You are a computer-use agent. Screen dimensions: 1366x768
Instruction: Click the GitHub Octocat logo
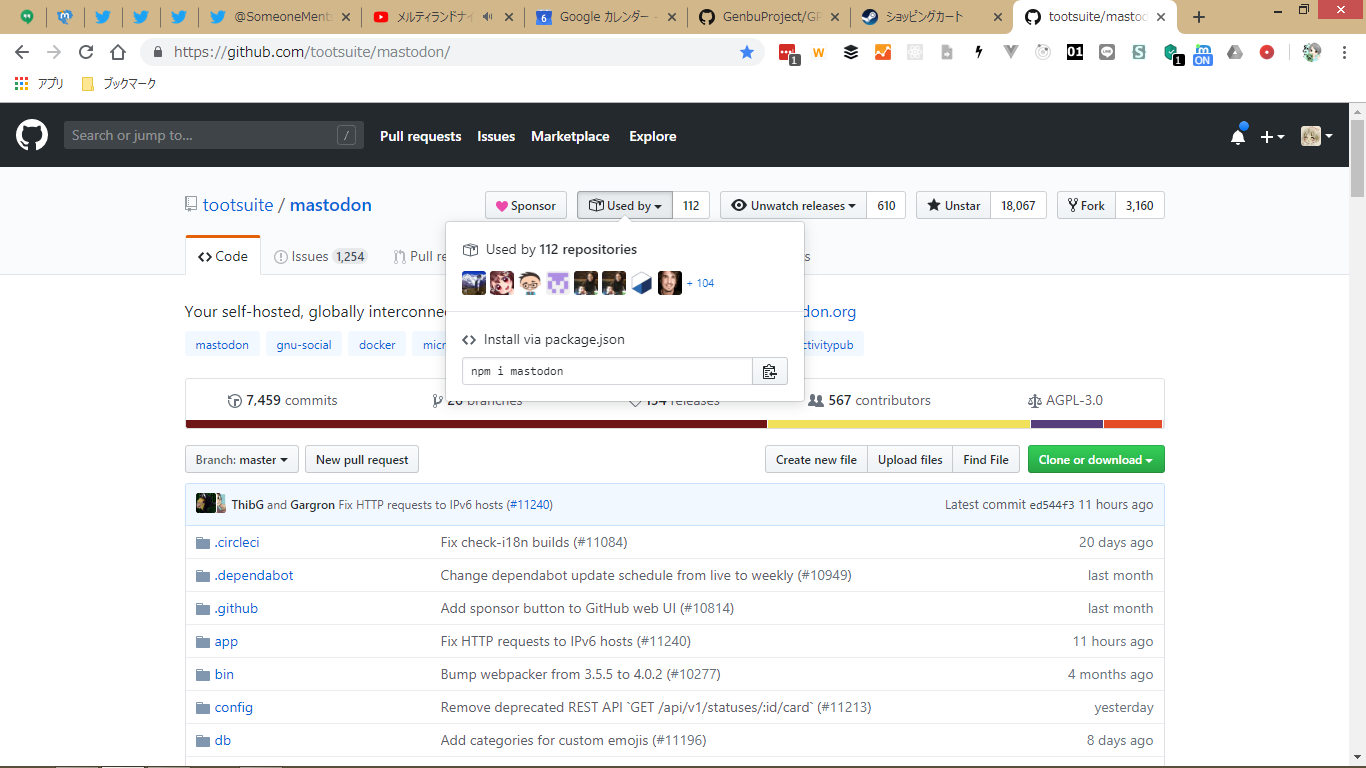pyautogui.click(x=32, y=135)
